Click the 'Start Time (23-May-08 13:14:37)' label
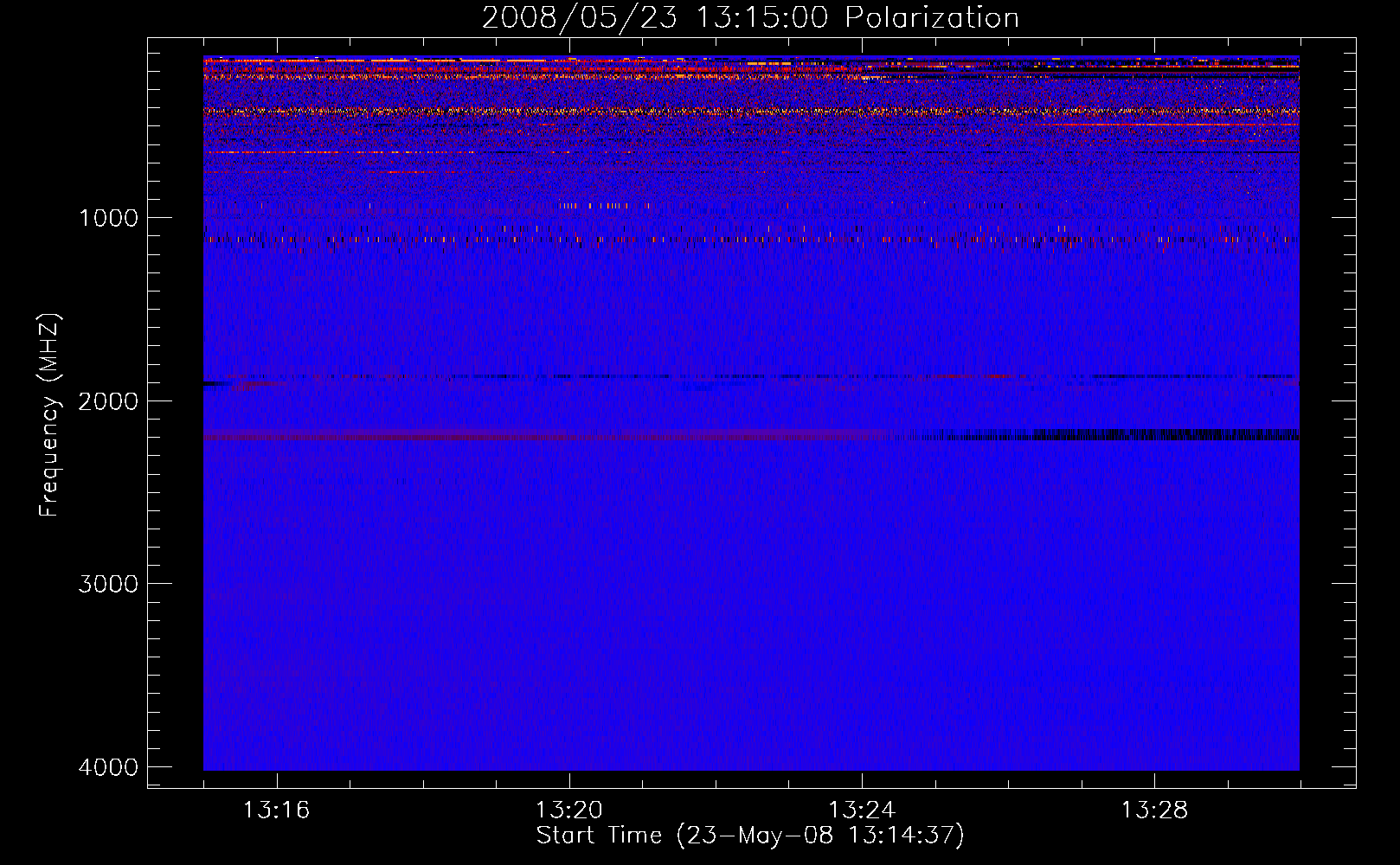 [x=750, y=836]
